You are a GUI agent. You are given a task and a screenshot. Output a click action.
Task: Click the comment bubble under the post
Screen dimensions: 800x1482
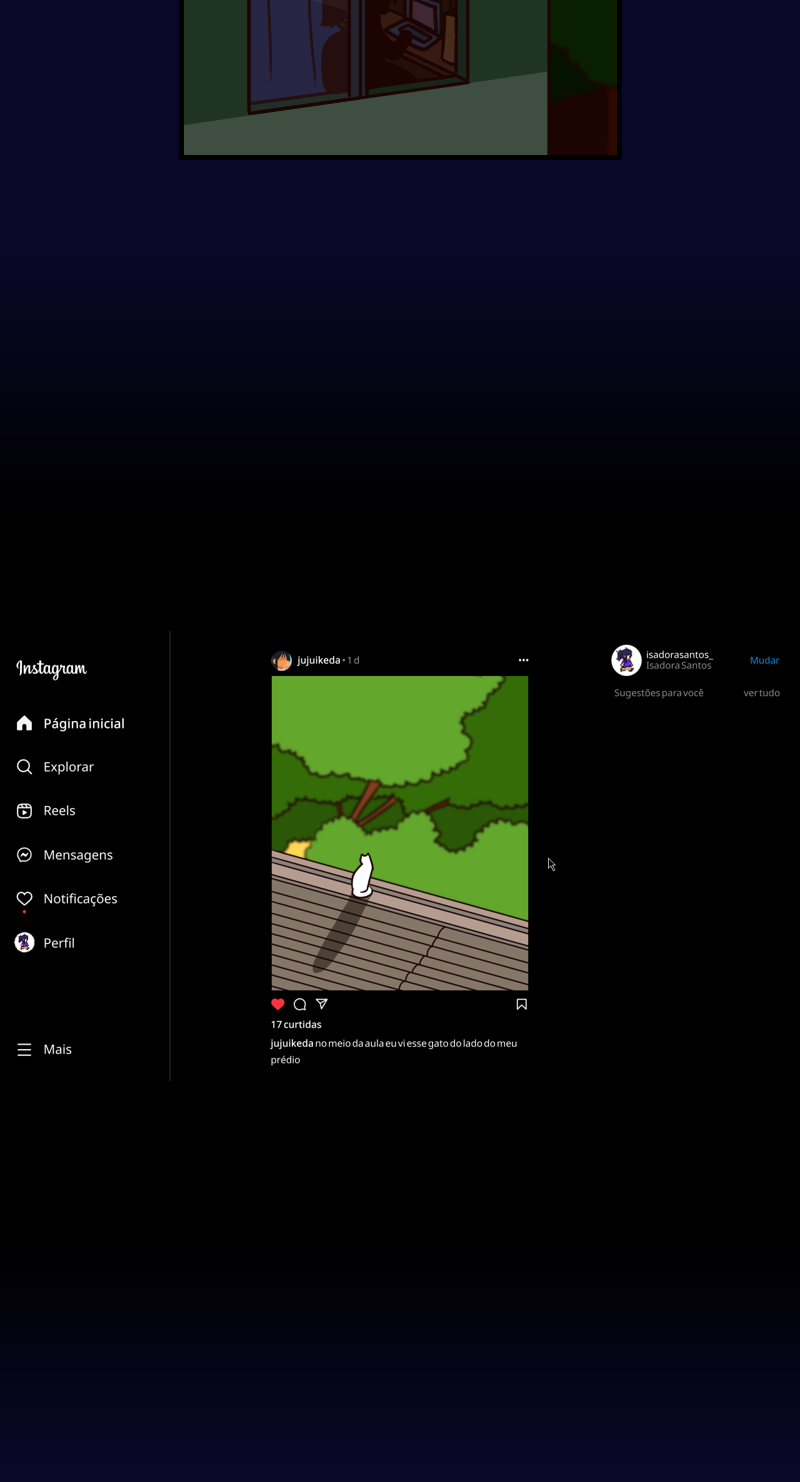(x=300, y=1004)
